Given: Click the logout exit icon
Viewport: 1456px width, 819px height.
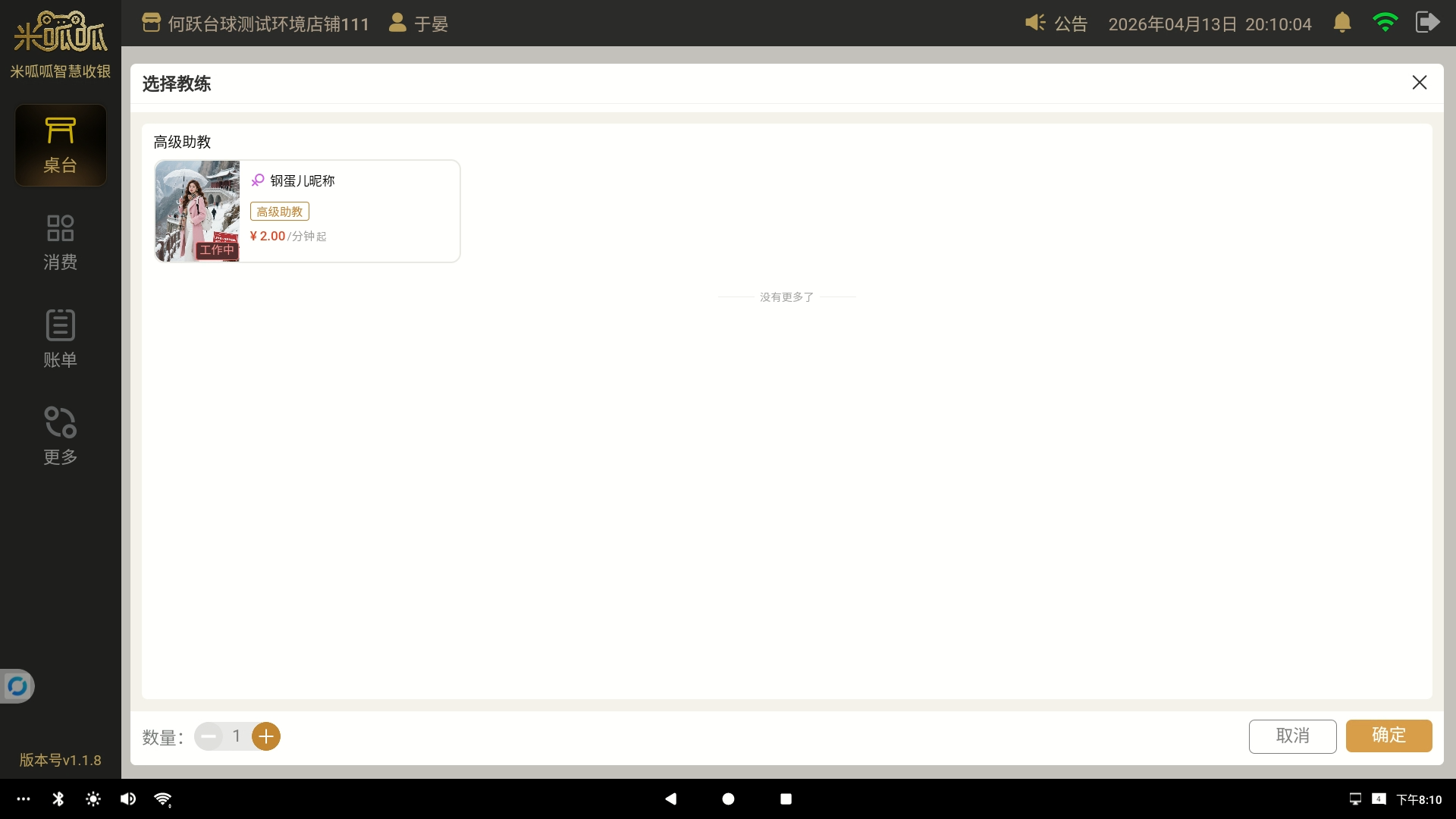Looking at the screenshot, I should pos(1427,23).
